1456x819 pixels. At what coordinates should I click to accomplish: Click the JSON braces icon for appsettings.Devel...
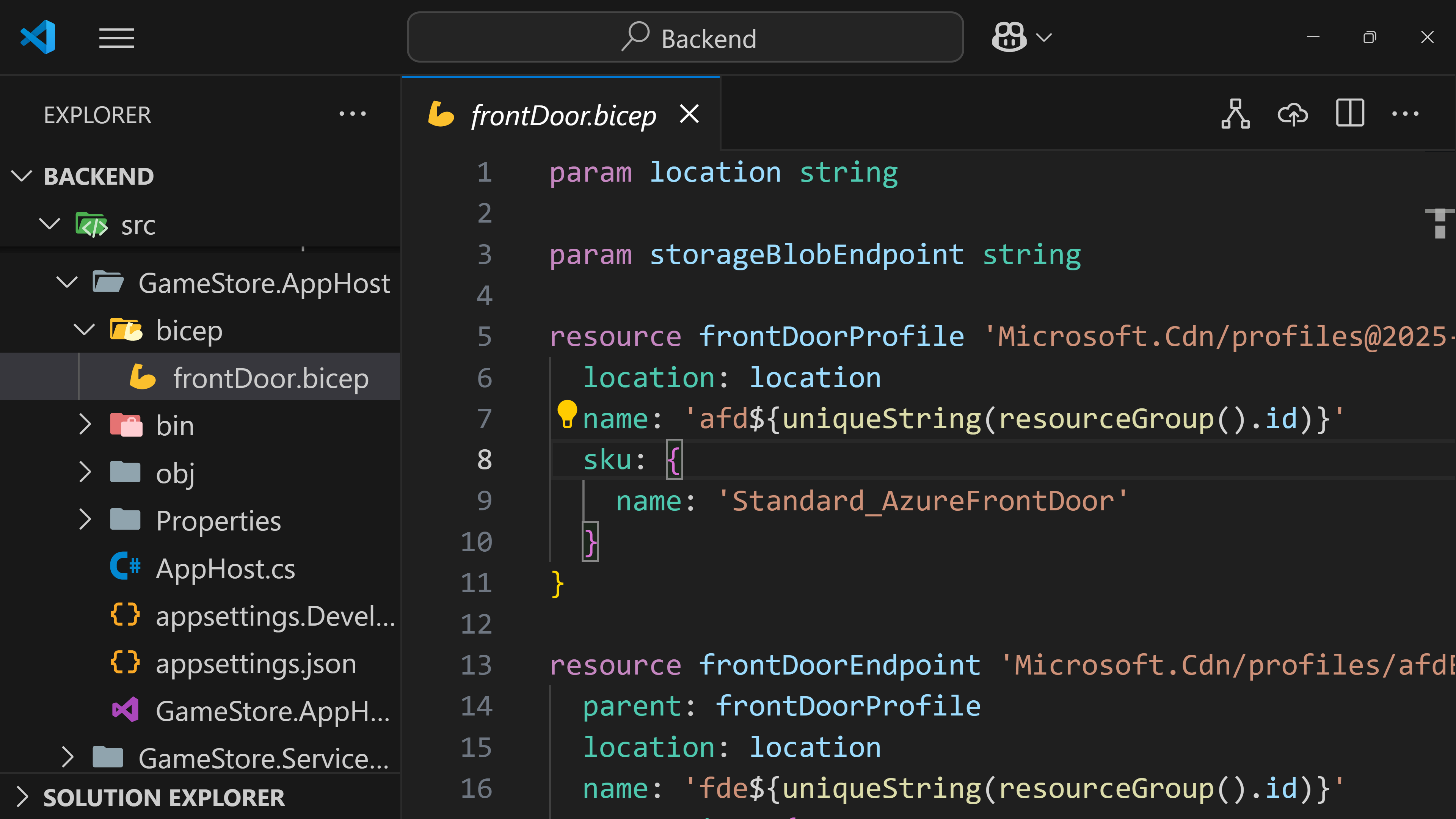(x=126, y=614)
